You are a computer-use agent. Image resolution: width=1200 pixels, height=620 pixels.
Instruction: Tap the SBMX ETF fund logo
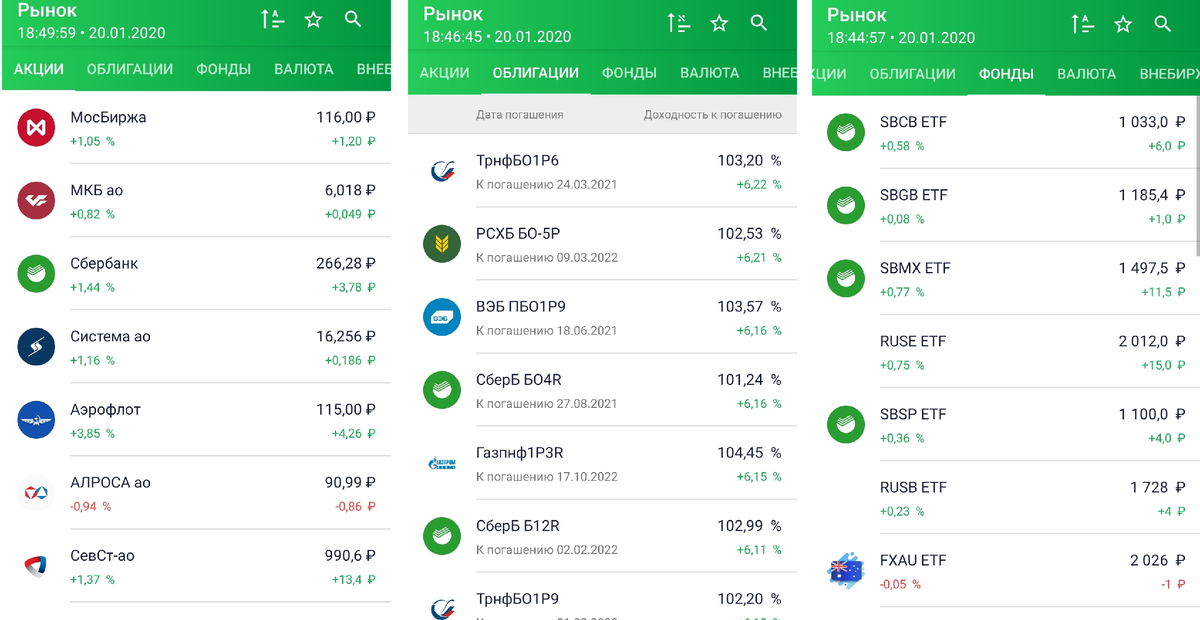846,278
